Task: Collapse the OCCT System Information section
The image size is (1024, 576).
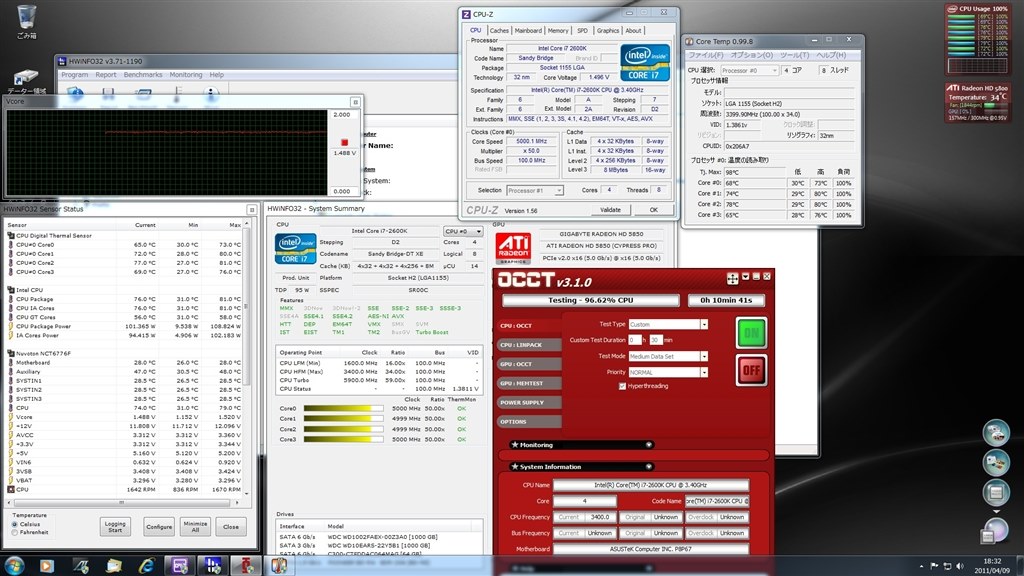Action: (648, 467)
